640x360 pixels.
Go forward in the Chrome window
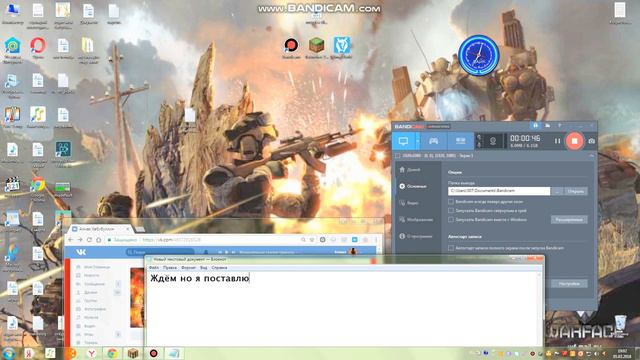click(x=80, y=240)
